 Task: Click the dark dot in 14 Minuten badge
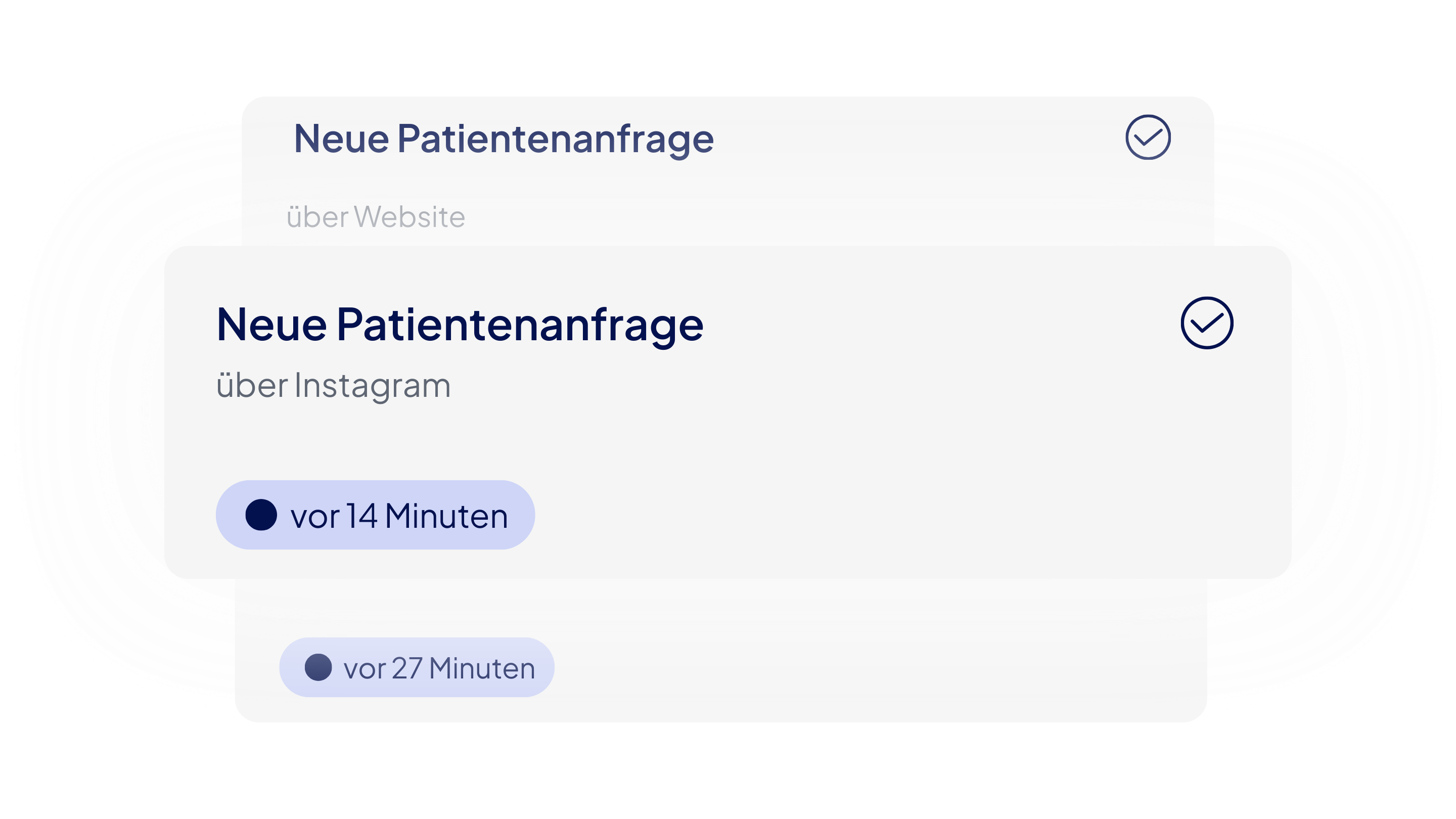pyautogui.click(x=260, y=515)
